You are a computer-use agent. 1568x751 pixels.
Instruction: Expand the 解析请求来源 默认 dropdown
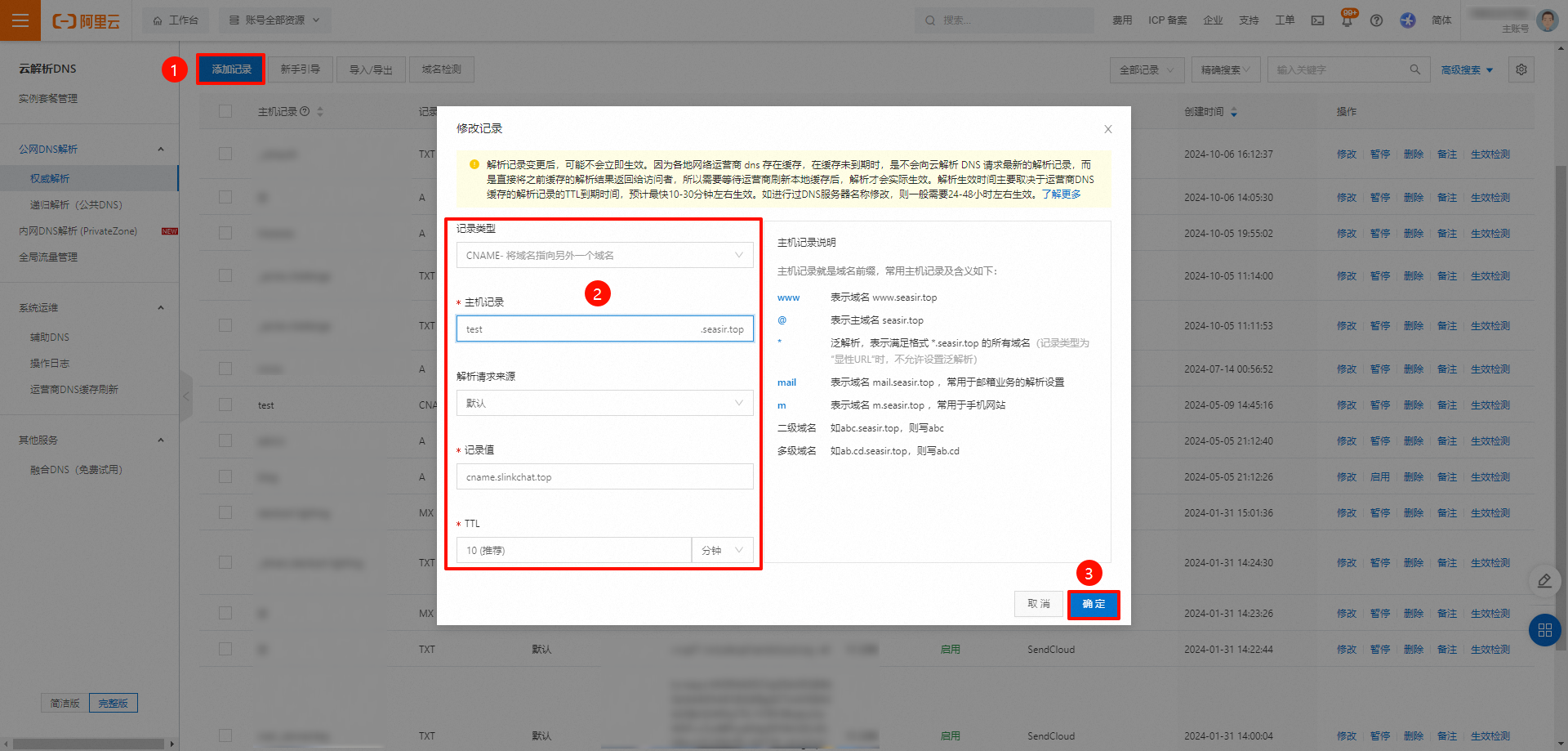pos(604,403)
